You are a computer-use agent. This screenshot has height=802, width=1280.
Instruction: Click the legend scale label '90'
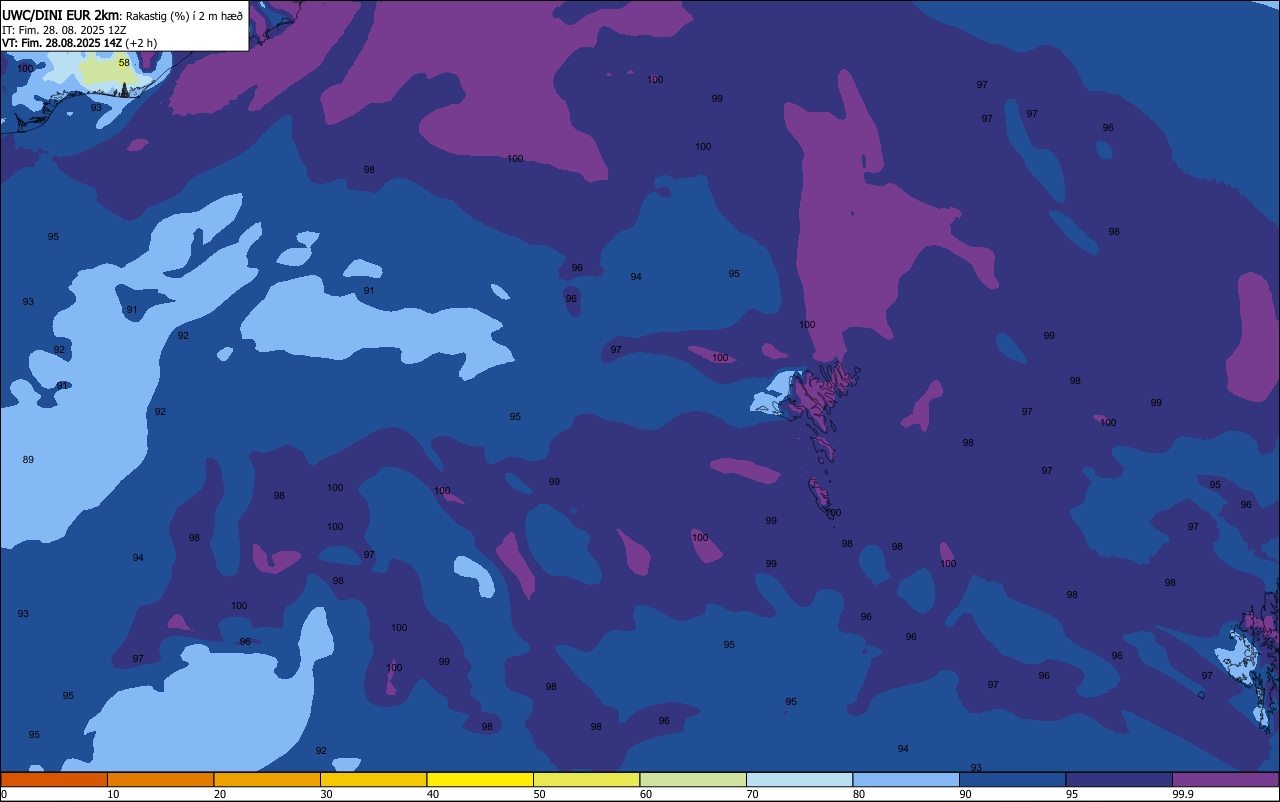point(965,794)
